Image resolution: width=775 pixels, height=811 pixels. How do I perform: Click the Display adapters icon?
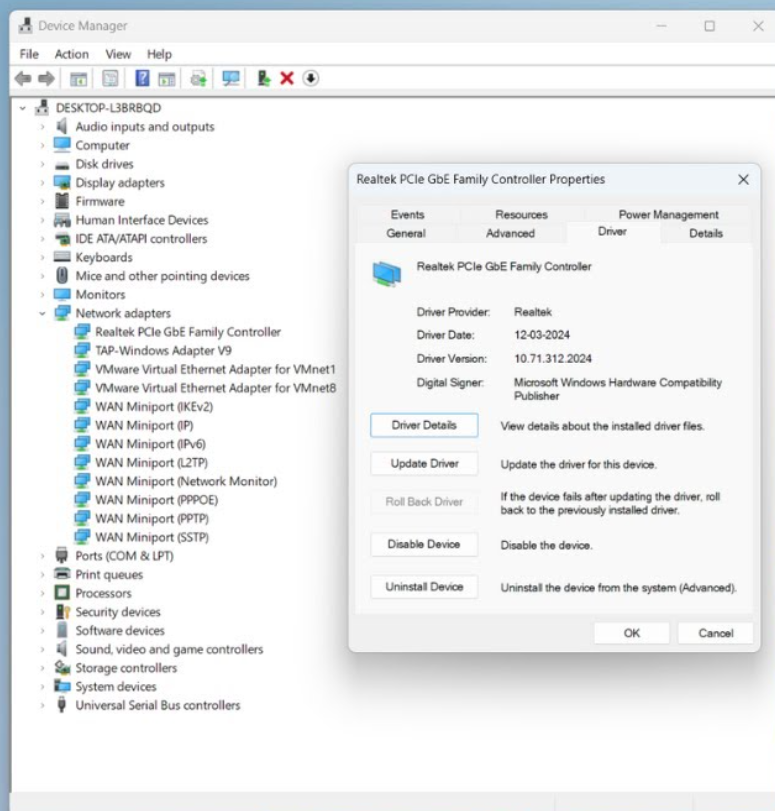pyautogui.click(x=62, y=183)
